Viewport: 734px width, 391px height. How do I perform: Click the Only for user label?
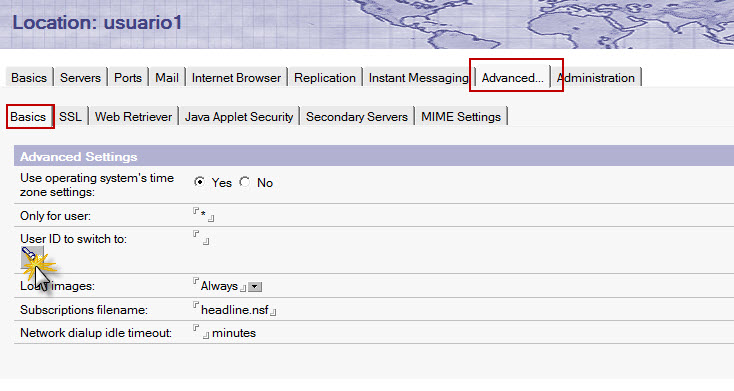55,216
